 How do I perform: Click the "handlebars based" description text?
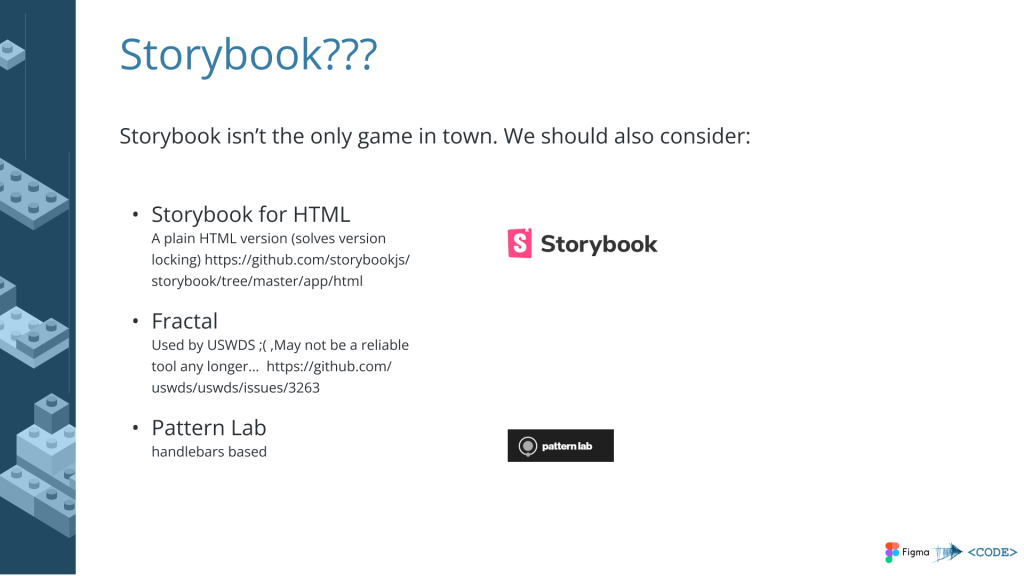209,452
